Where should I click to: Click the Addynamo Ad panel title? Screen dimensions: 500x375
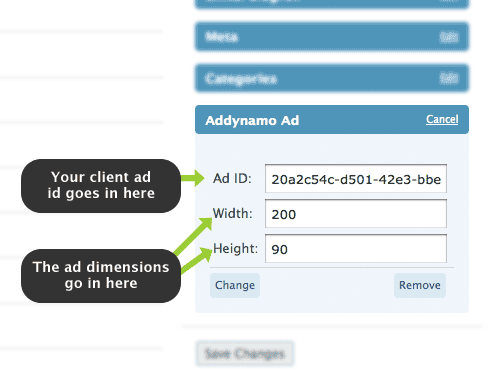(252, 120)
